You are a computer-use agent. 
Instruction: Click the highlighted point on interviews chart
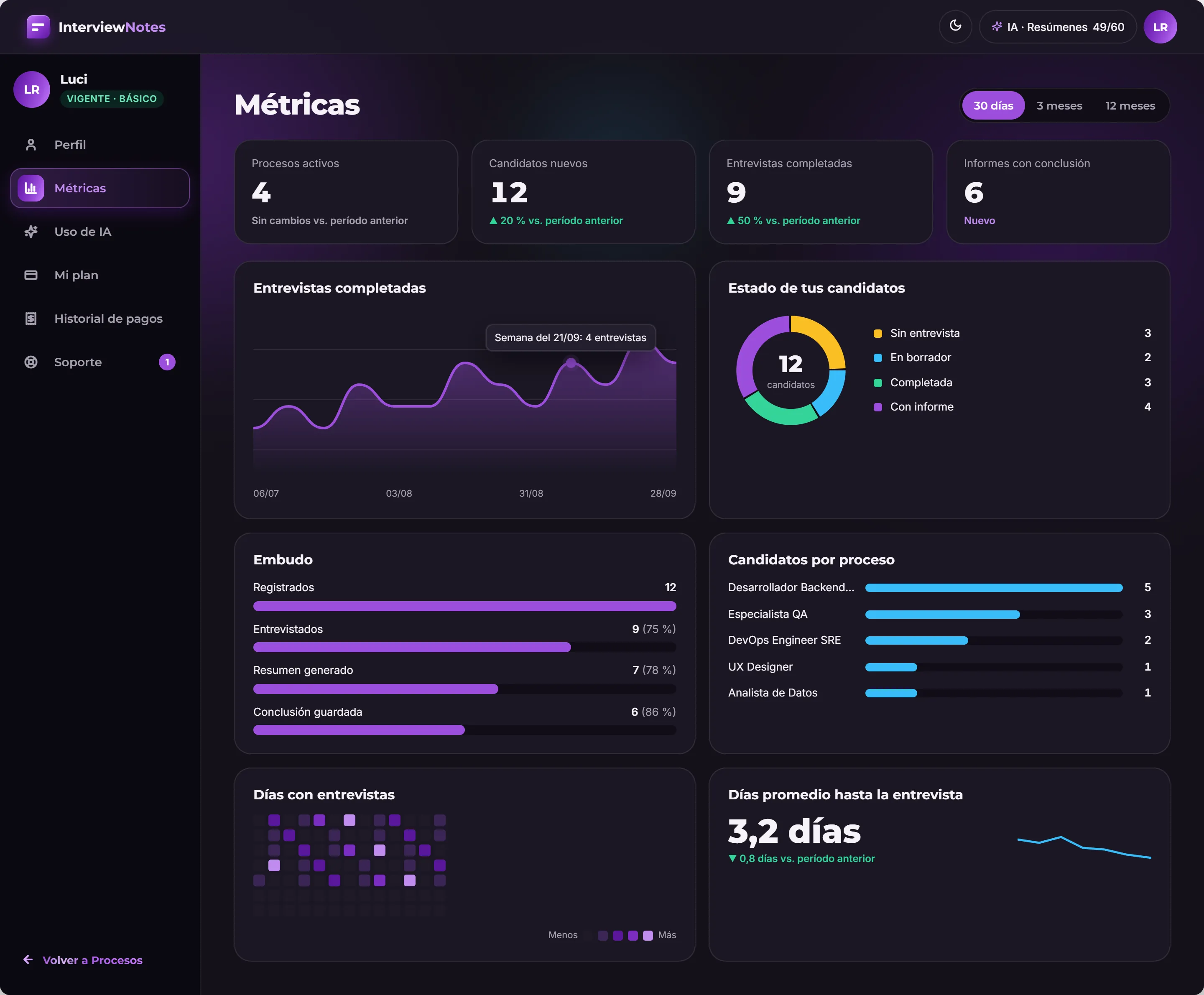[x=571, y=363]
